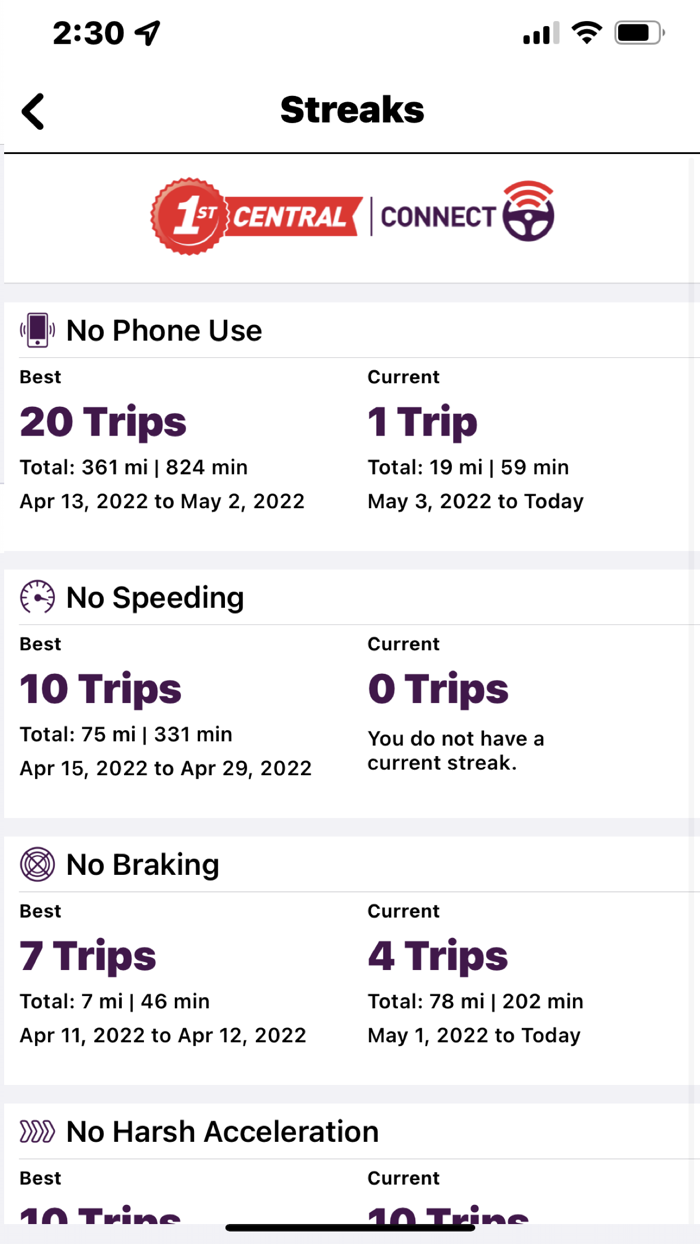View best 10 Trips speeding streak
The height and width of the screenshot is (1244, 700).
click(101, 689)
